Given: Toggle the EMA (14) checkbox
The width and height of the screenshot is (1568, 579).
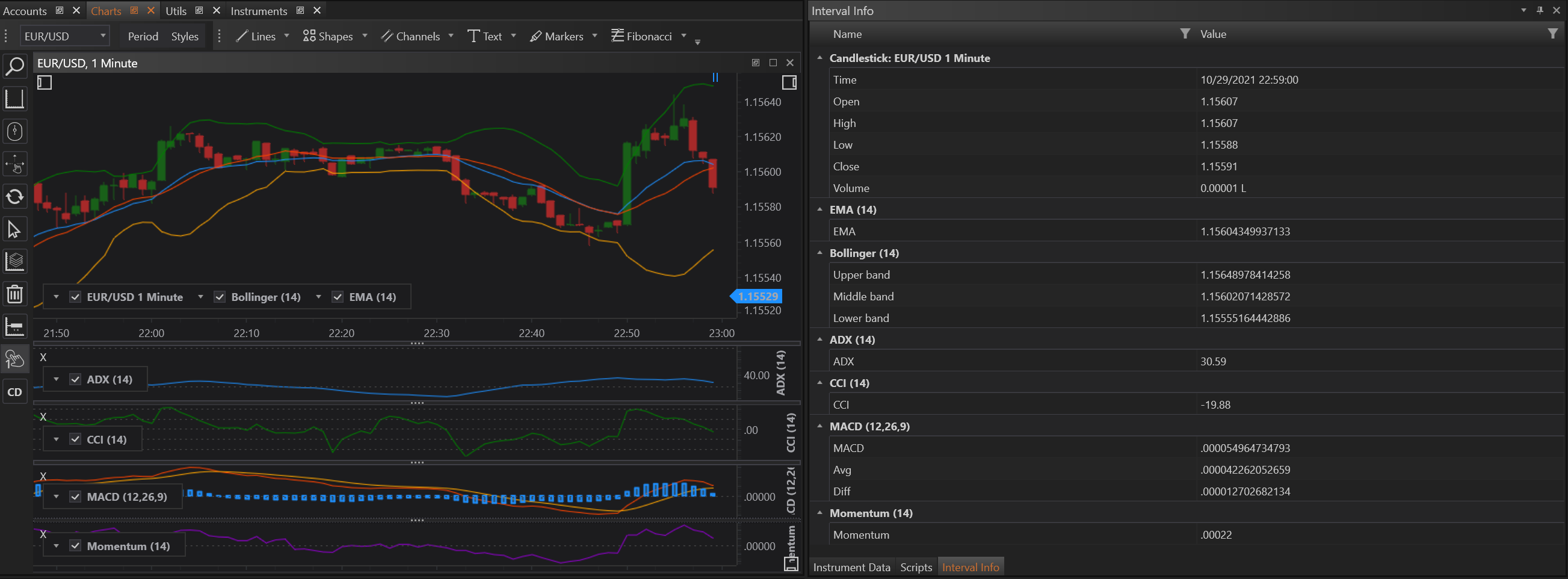Looking at the screenshot, I should click(337, 297).
